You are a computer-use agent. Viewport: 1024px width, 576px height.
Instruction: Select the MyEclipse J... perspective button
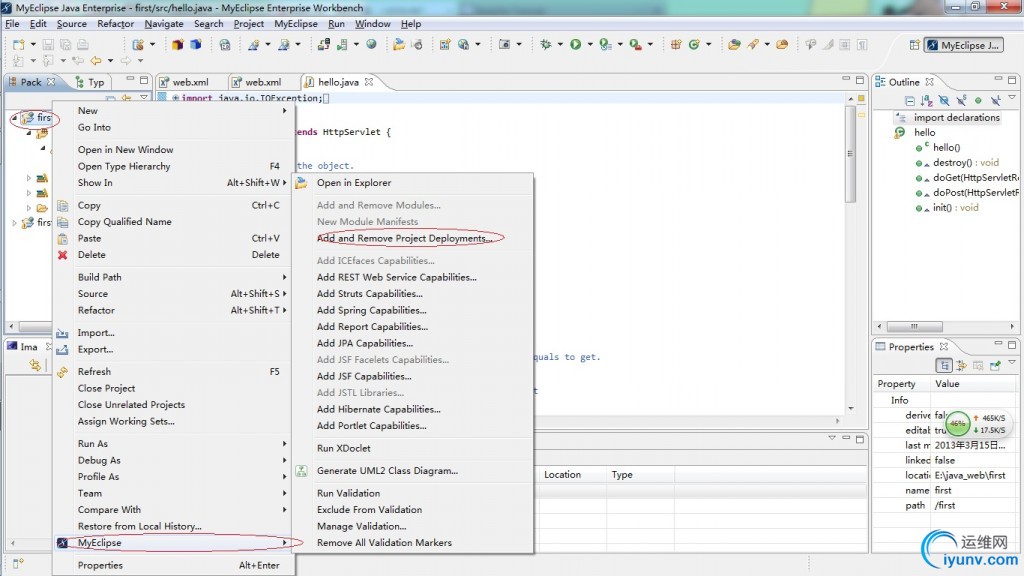coord(963,45)
